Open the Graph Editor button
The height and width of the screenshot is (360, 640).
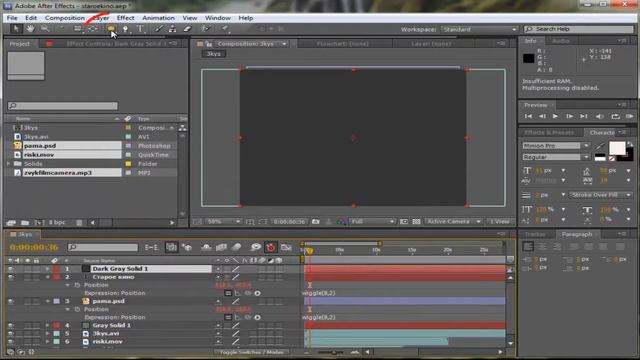286,247
